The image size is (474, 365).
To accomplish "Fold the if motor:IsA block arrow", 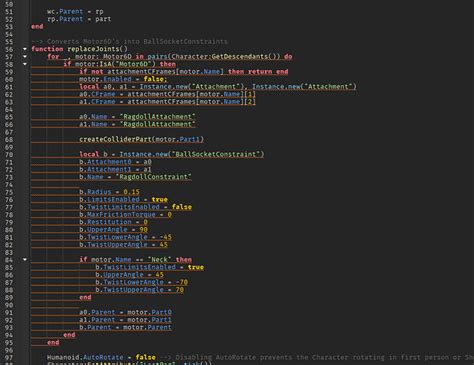I will 25,64.
